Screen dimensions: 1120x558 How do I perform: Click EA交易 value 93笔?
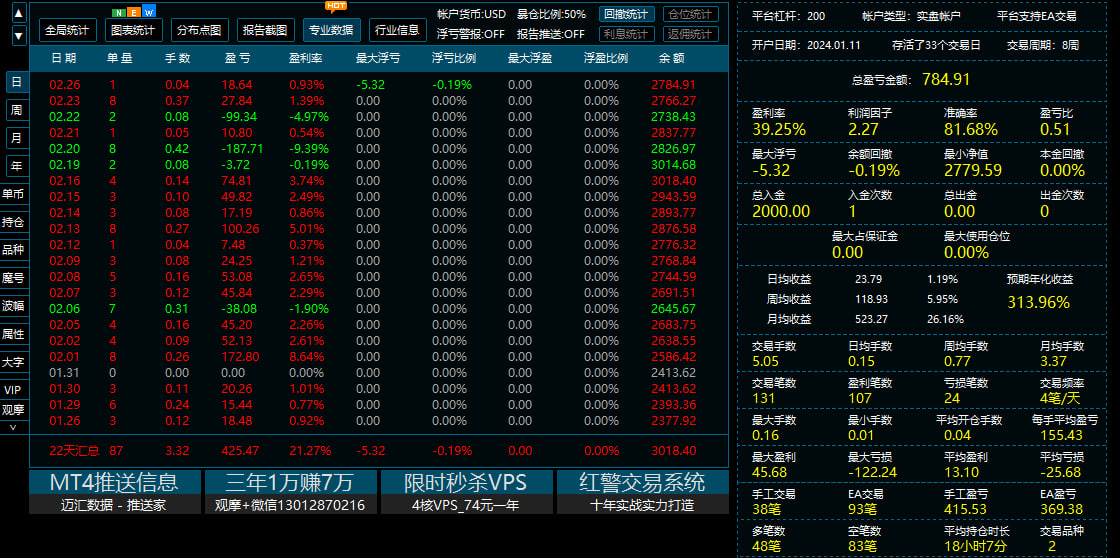[863, 509]
